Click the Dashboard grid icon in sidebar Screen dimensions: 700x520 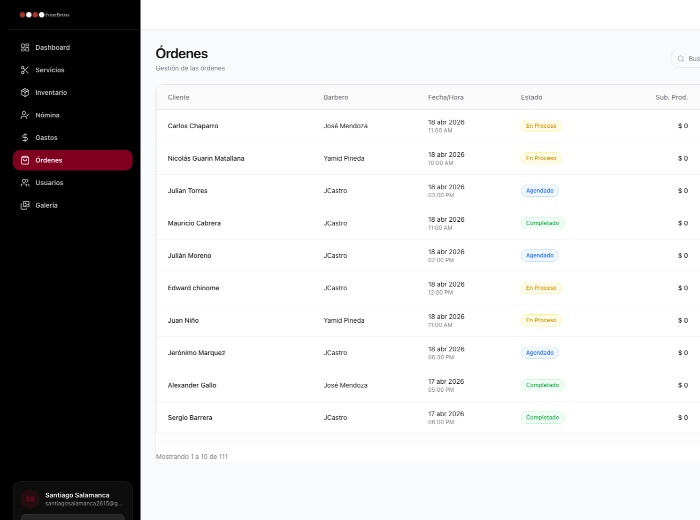coord(25,47)
